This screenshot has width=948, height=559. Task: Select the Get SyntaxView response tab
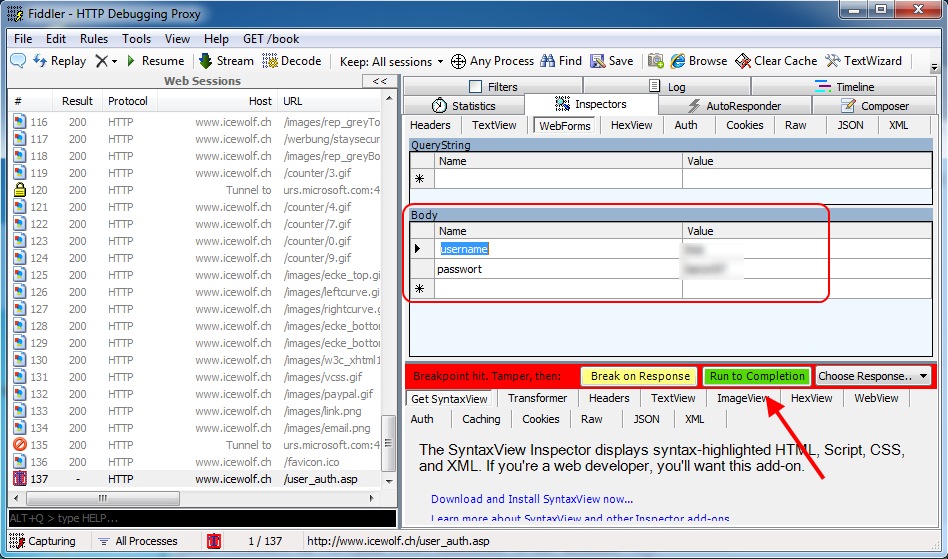pyautogui.click(x=449, y=399)
